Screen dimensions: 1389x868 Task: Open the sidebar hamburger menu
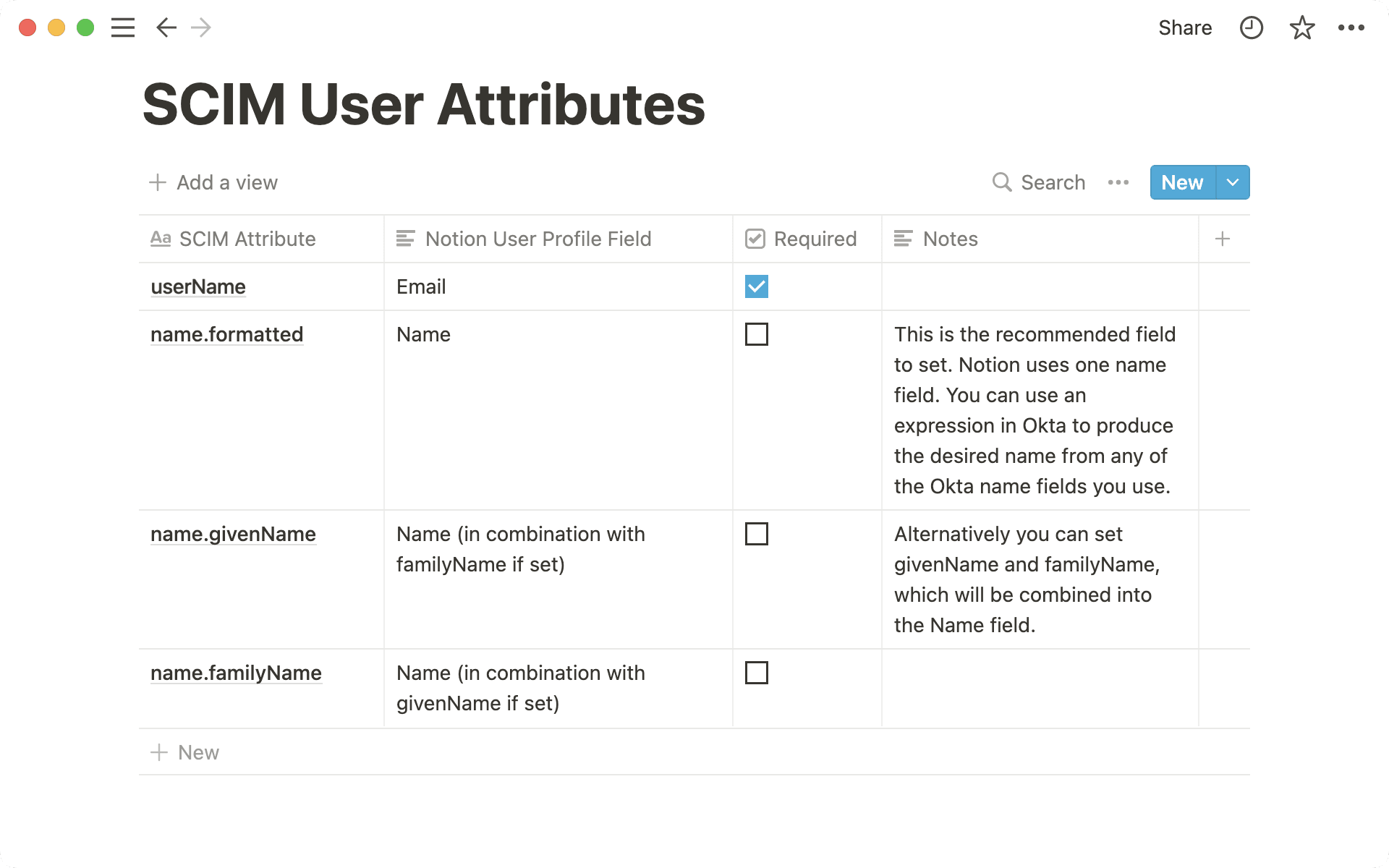click(x=123, y=27)
